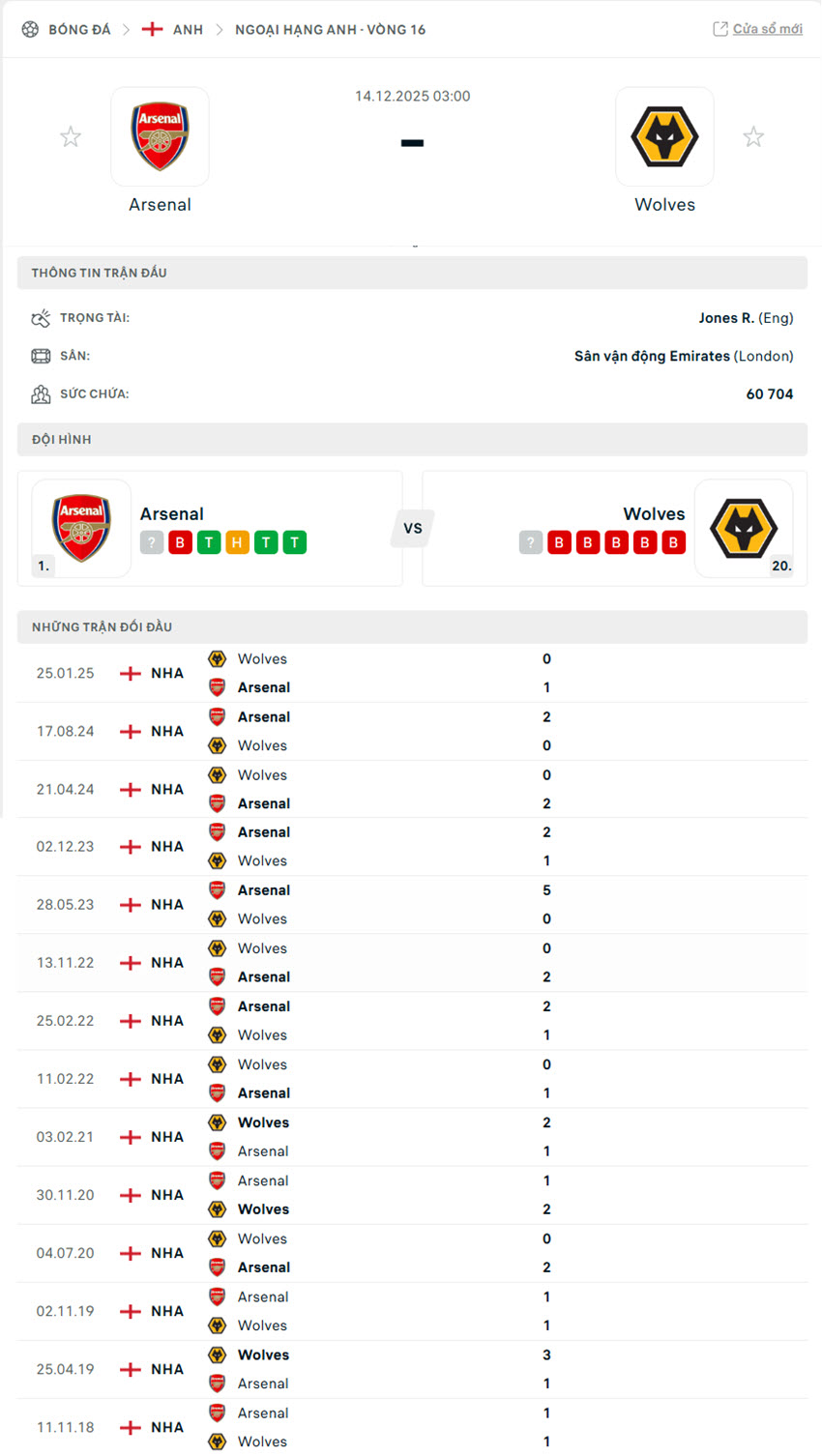Open the Wolves club crest
This screenshot has width=822, height=1456.
tap(664, 136)
